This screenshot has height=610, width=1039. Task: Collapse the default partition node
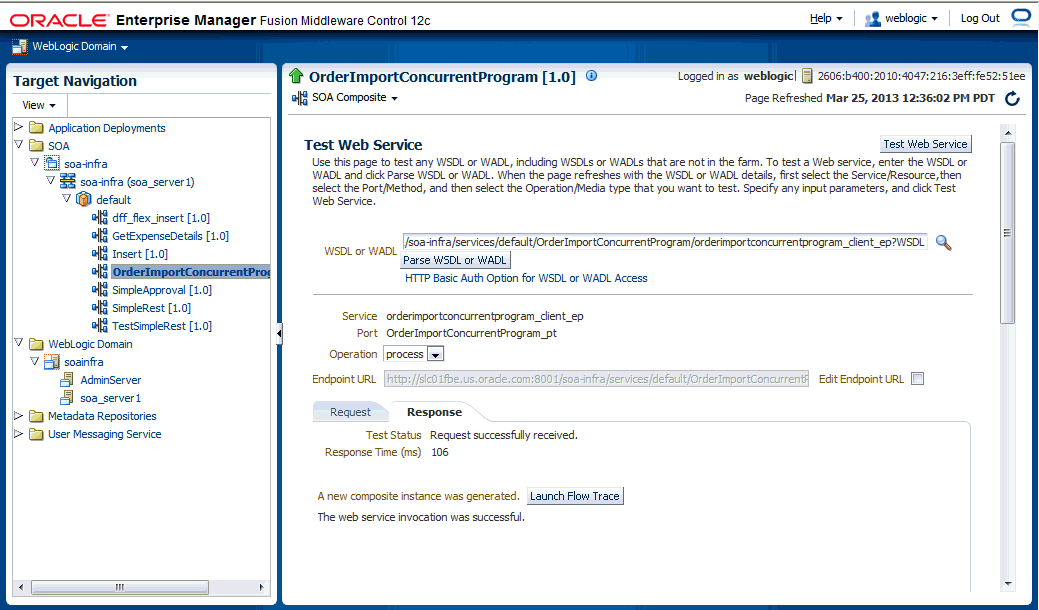[x=66, y=198]
